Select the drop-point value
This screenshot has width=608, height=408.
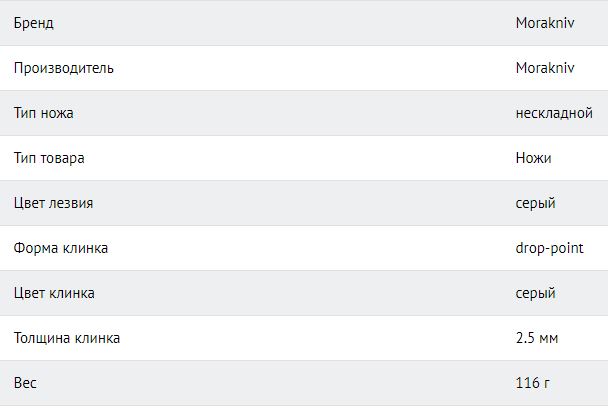(549, 248)
